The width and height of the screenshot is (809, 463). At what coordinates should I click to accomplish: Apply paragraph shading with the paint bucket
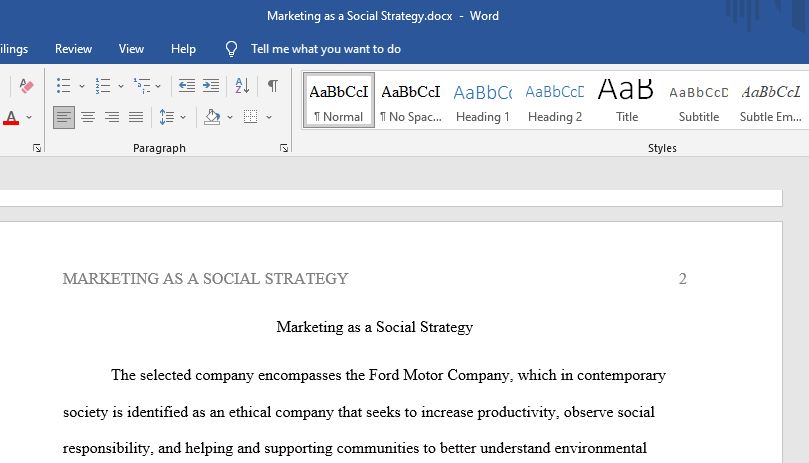click(x=212, y=117)
